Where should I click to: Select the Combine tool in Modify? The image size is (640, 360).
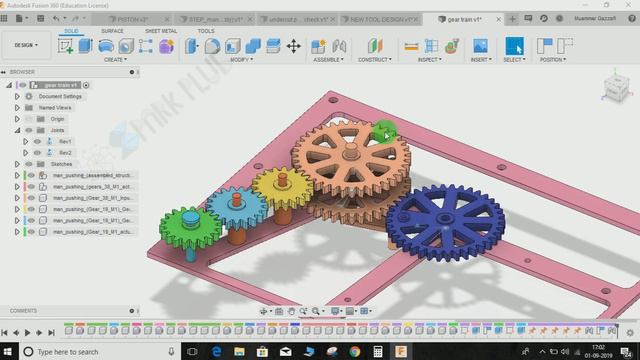pyautogui.click(x=253, y=46)
